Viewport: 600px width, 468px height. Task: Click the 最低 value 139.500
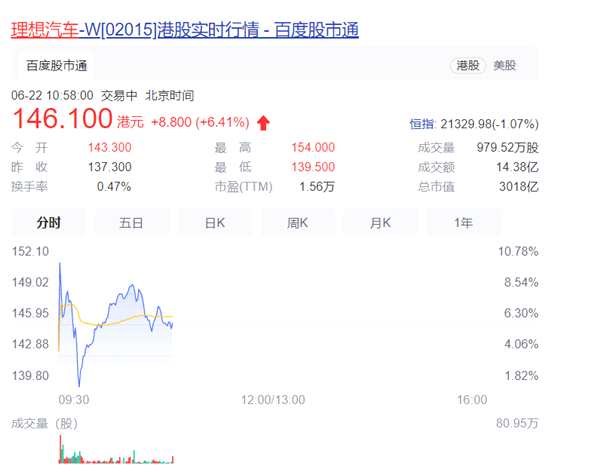tap(313, 167)
